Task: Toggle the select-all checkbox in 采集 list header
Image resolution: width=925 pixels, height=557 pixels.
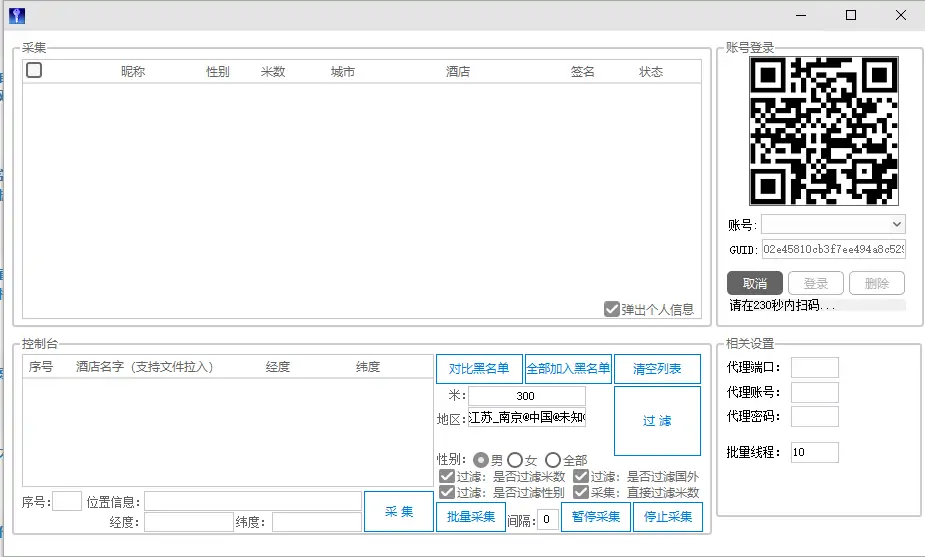Action: pos(34,70)
